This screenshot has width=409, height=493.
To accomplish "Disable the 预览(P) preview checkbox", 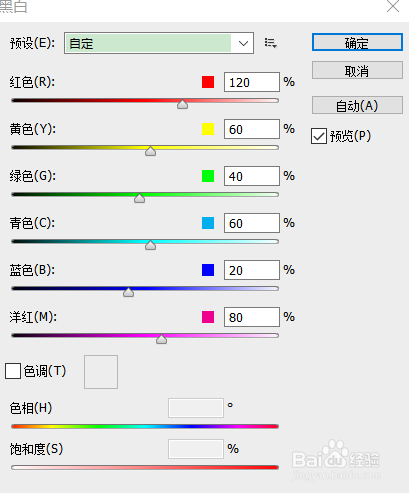I will (x=319, y=136).
